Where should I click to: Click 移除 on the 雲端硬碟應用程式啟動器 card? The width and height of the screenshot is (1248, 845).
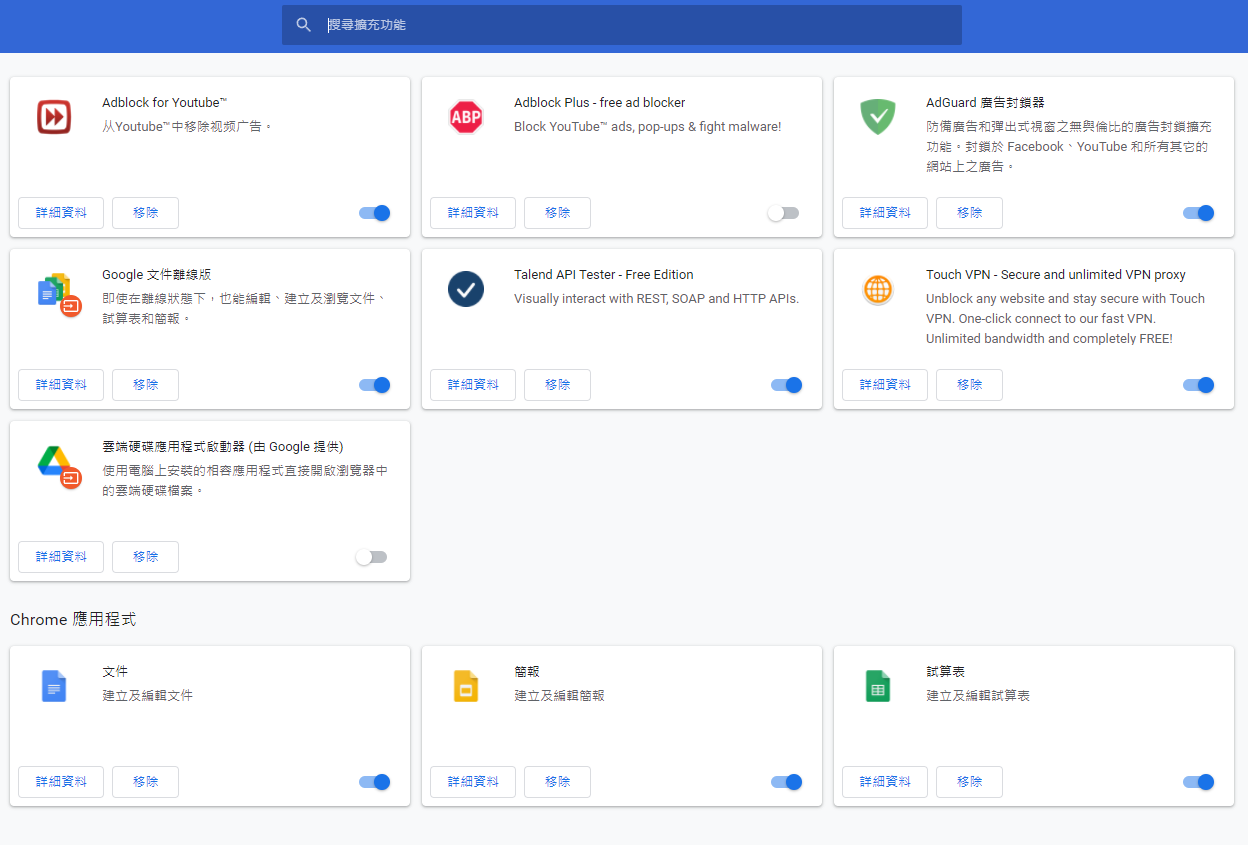[145, 557]
